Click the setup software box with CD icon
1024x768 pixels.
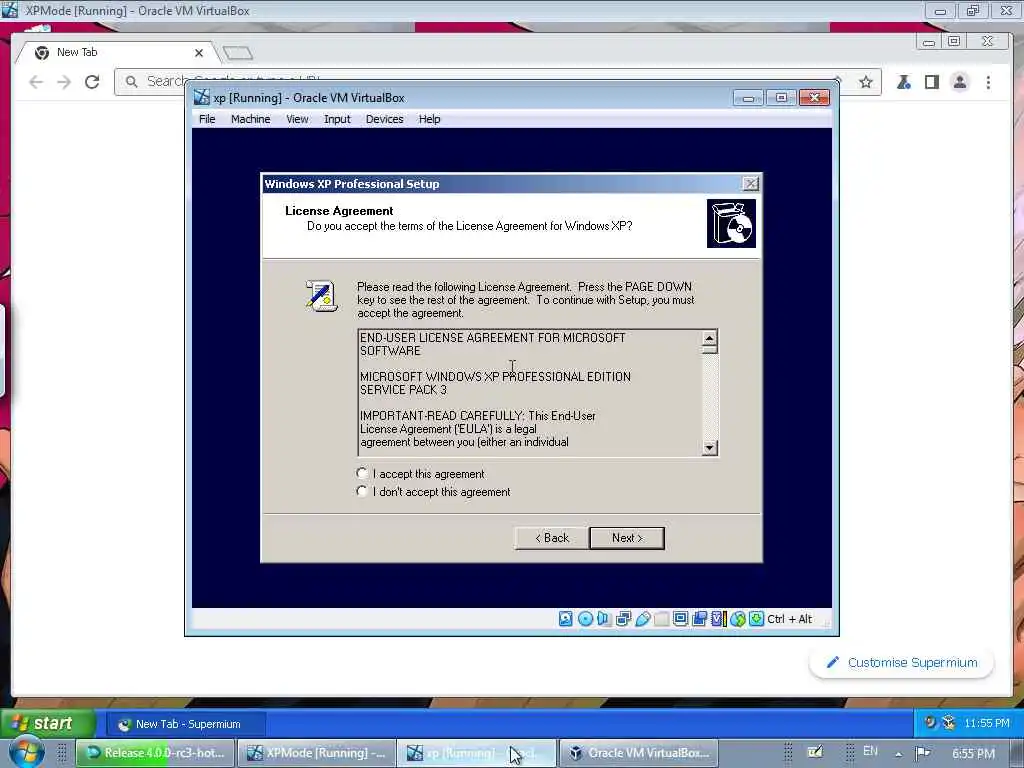tap(731, 223)
